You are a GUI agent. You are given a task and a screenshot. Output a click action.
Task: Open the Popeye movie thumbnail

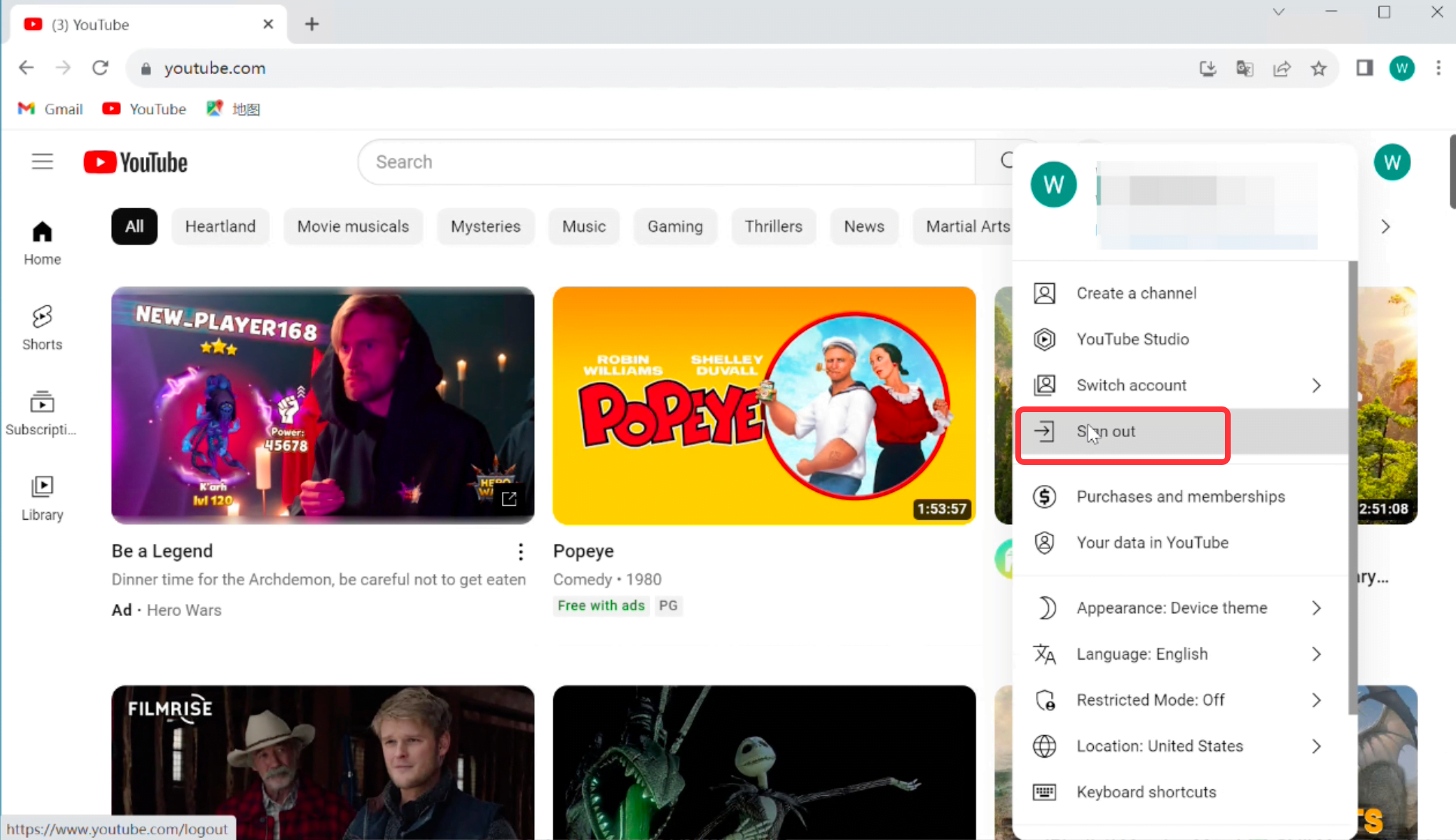click(764, 405)
